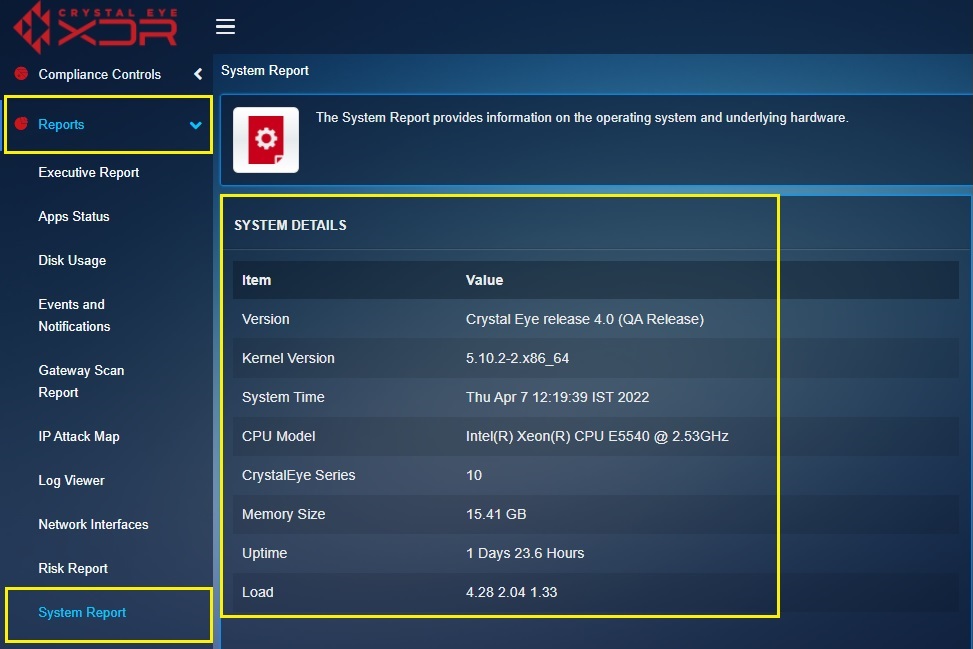973x649 pixels.
Task: Toggle the hamburger menu icon
Action: coord(225,27)
